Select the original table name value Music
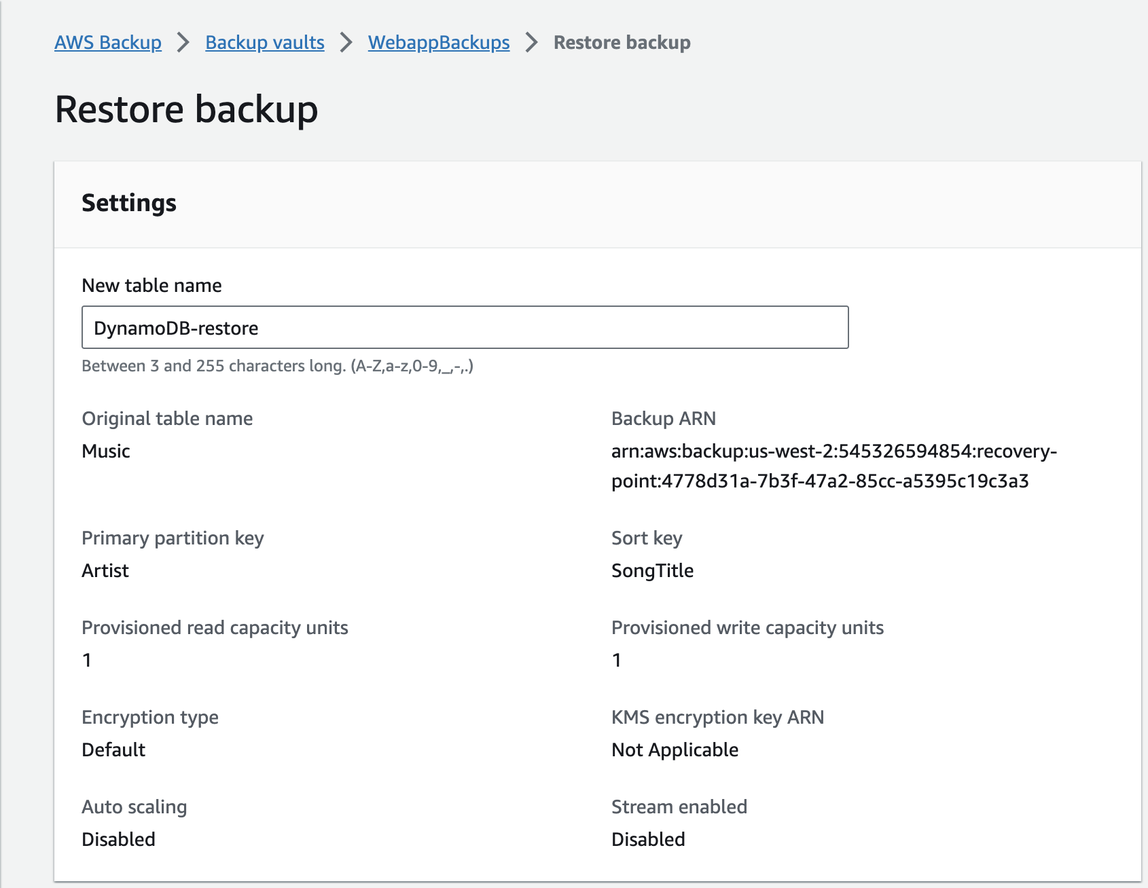 point(106,451)
